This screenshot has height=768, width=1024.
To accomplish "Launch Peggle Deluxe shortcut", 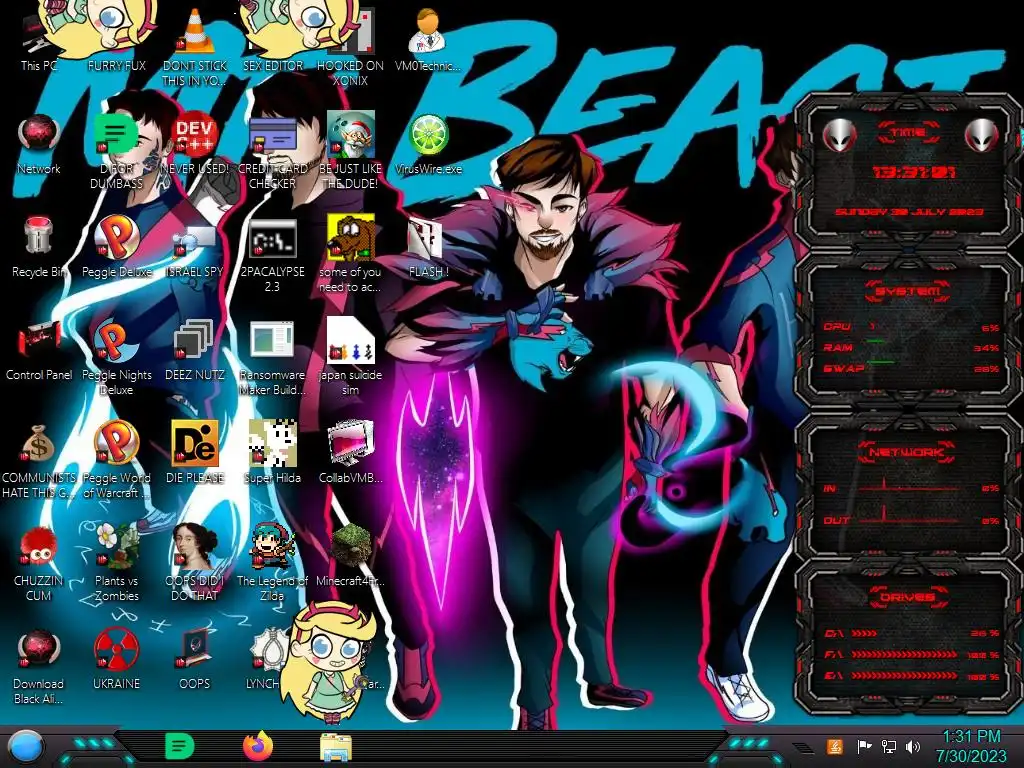I will pyautogui.click(x=116, y=247).
